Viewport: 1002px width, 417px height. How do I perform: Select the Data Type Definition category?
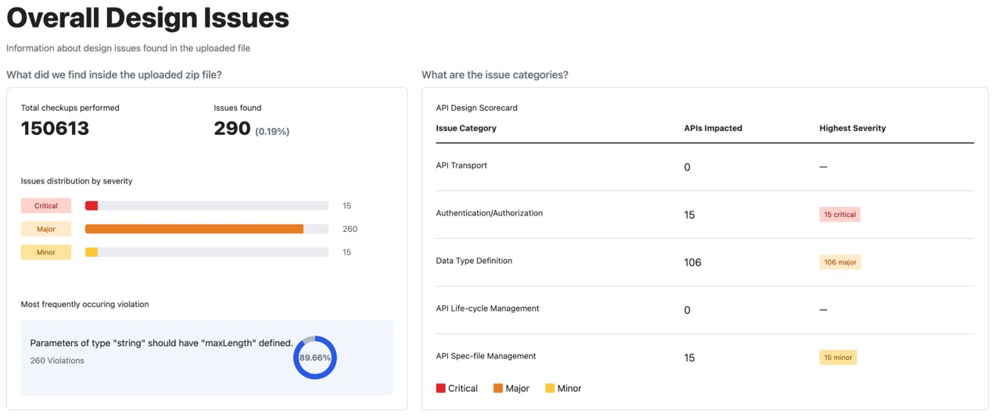coord(474,261)
